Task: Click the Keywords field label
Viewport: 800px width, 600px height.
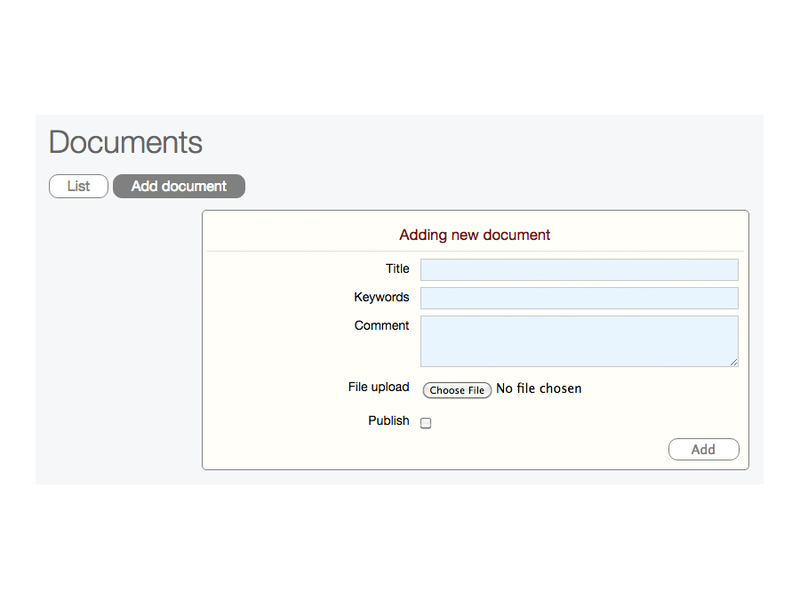Action: [381, 297]
